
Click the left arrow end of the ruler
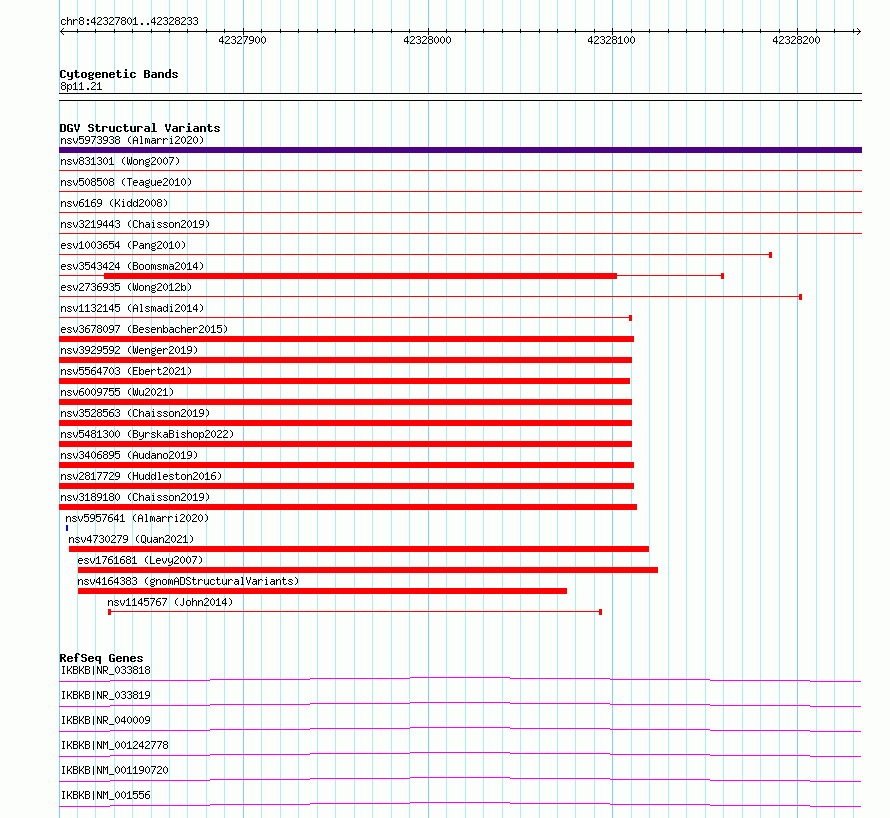tap(63, 32)
